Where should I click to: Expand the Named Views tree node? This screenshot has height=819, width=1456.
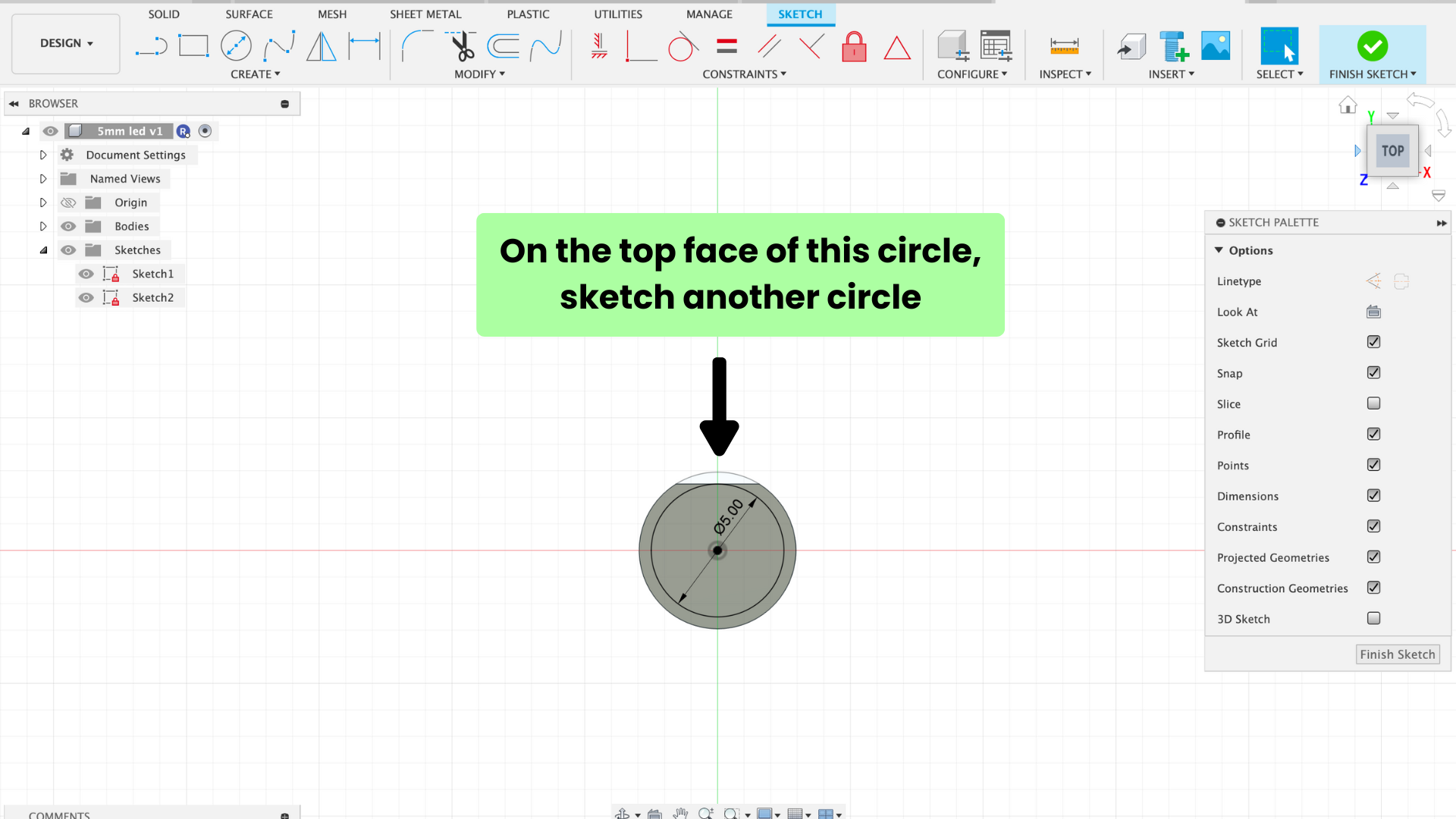click(43, 179)
